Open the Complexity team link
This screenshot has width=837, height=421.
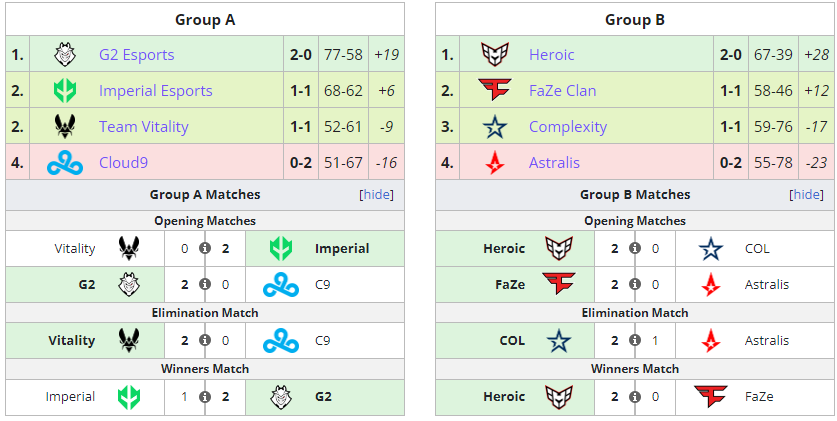[x=567, y=127]
